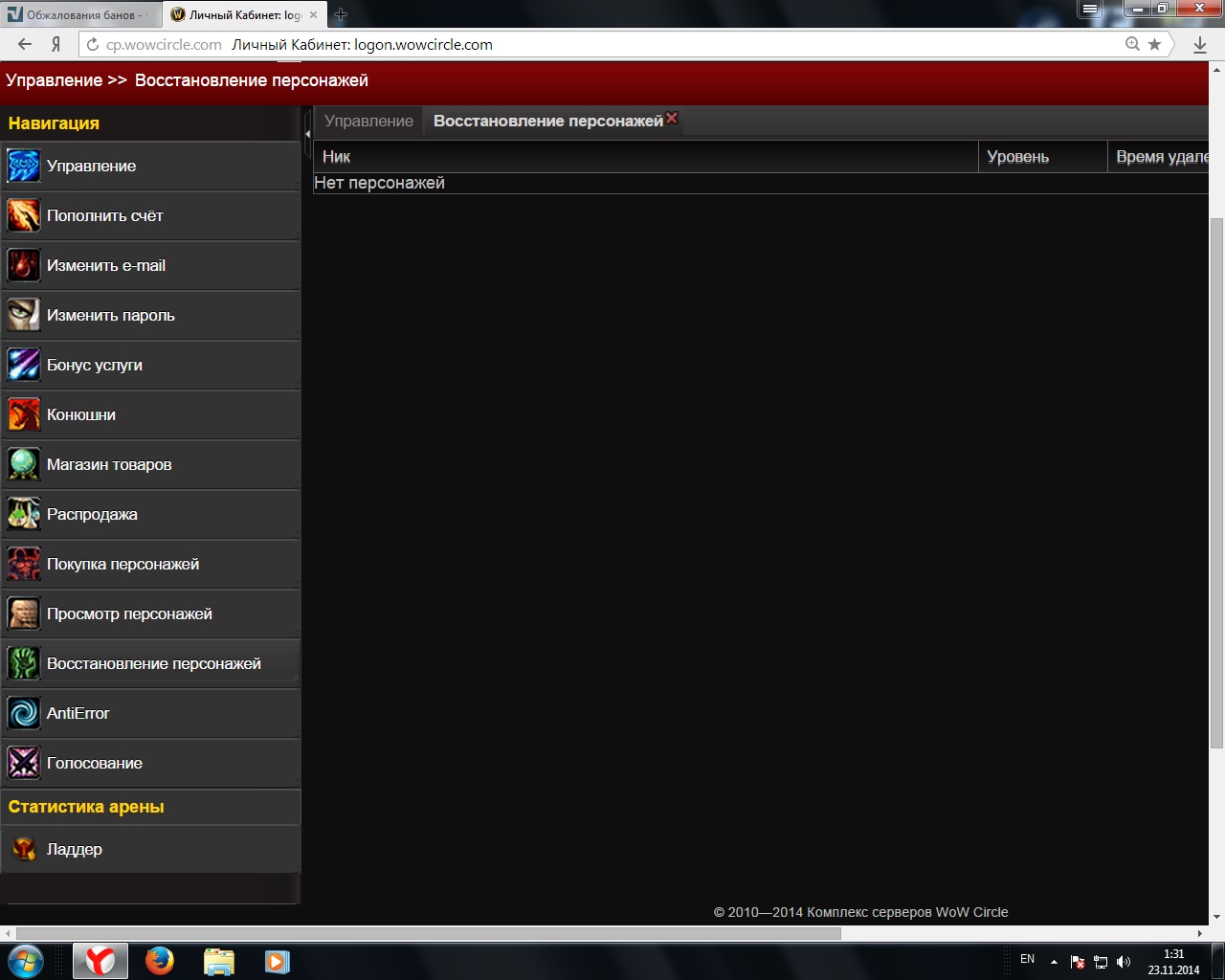Switch to the Управление tab

368,122
